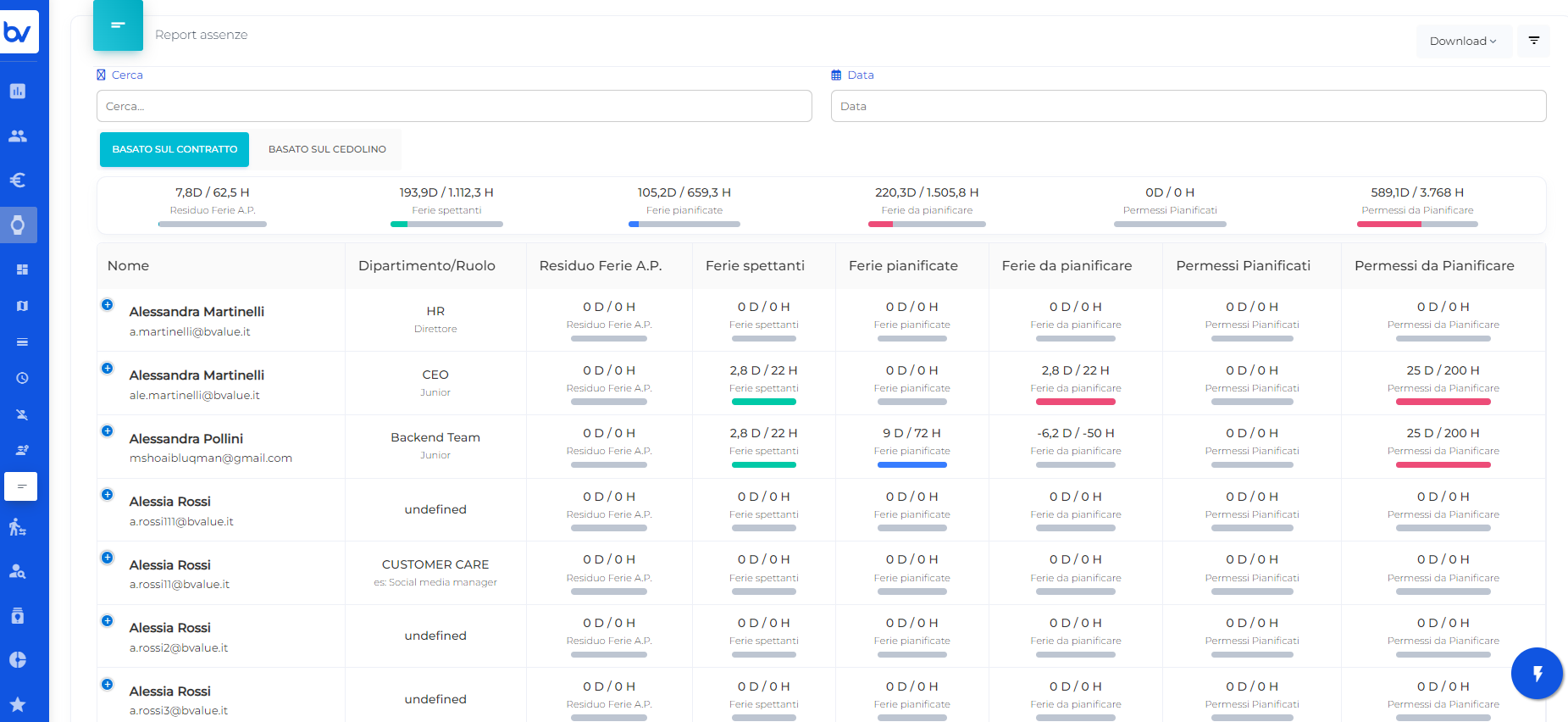Image resolution: width=1568 pixels, height=722 pixels.
Task: Switch to Basato sul cedolino view
Action: pyautogui.click(x=327, y=149)
